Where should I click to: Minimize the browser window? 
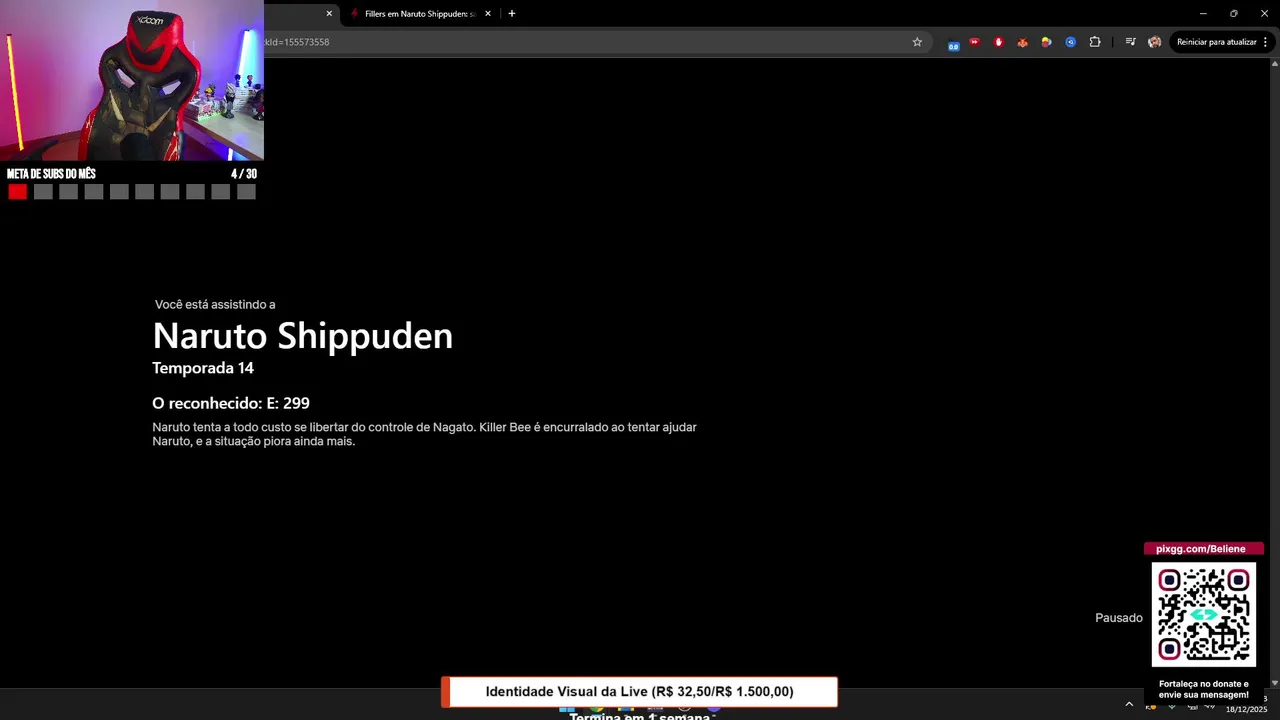1203,13
